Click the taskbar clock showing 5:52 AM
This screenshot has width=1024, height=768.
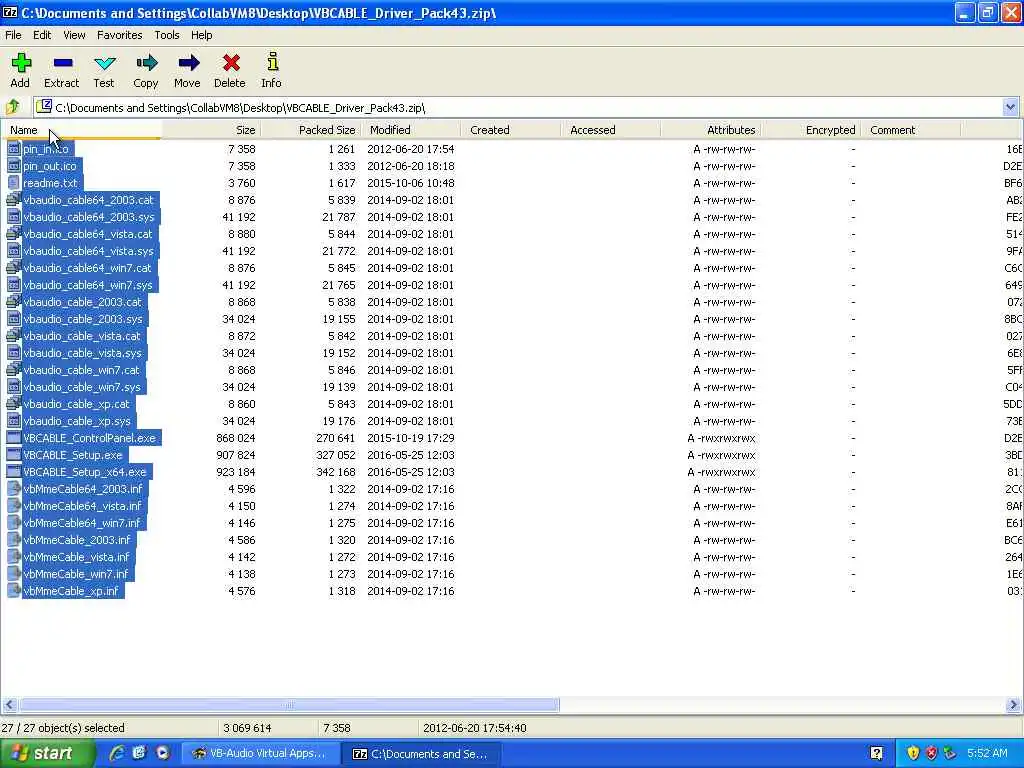pyautogui.click(x=987, y=753)
